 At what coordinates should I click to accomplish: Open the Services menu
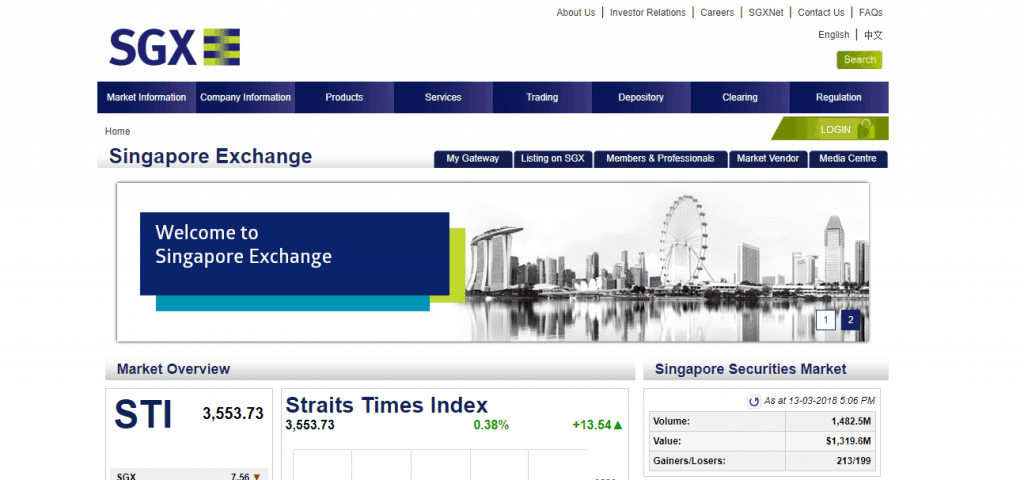[x=443, y=97]
